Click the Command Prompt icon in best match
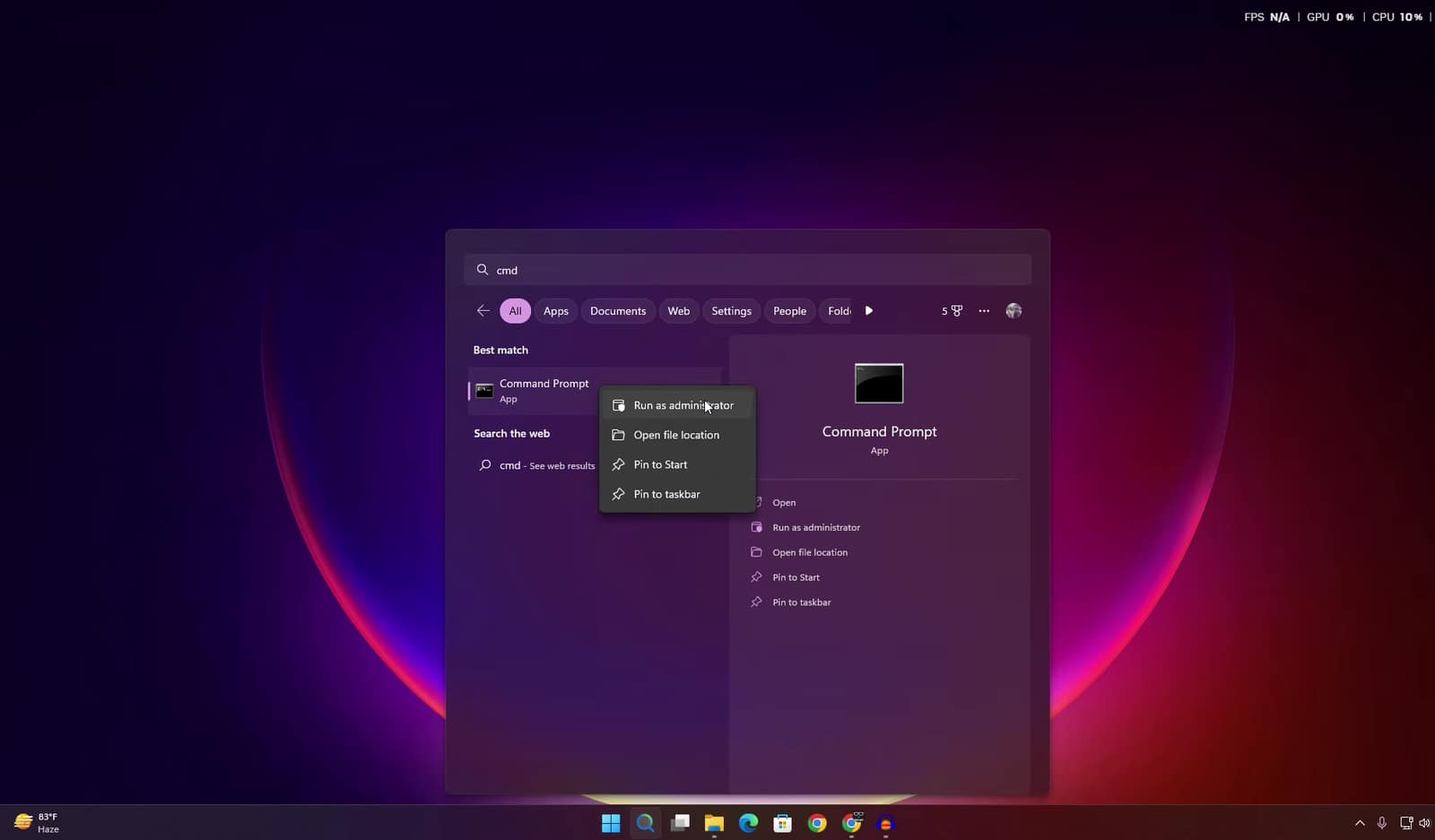This screenshot has height=840, width=1435. (484, 391)
